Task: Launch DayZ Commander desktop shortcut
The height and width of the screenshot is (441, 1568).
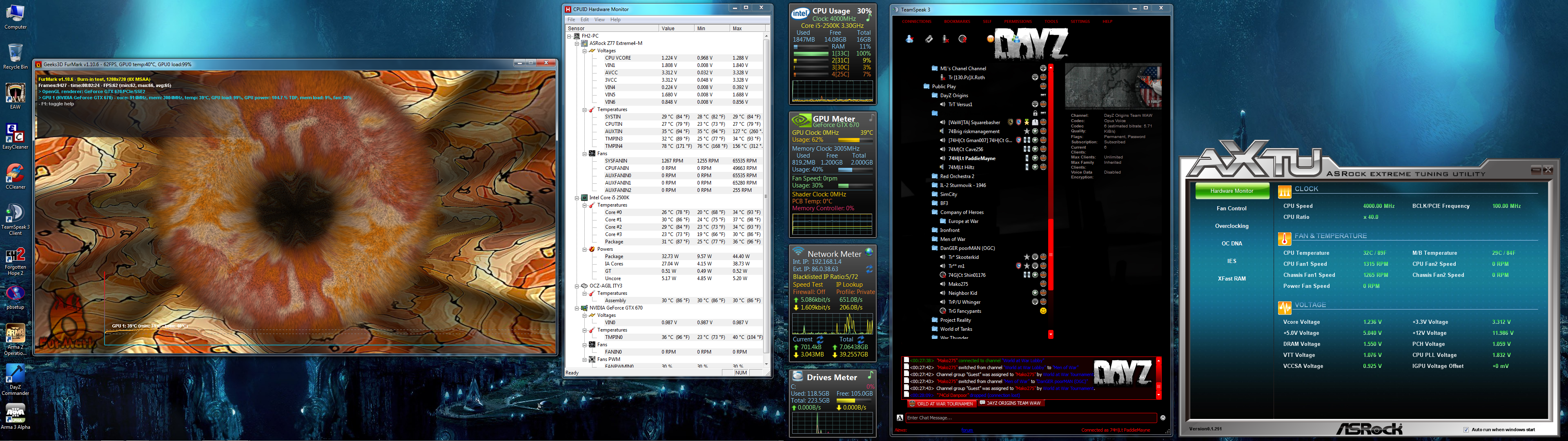Action: coord(15,380)
